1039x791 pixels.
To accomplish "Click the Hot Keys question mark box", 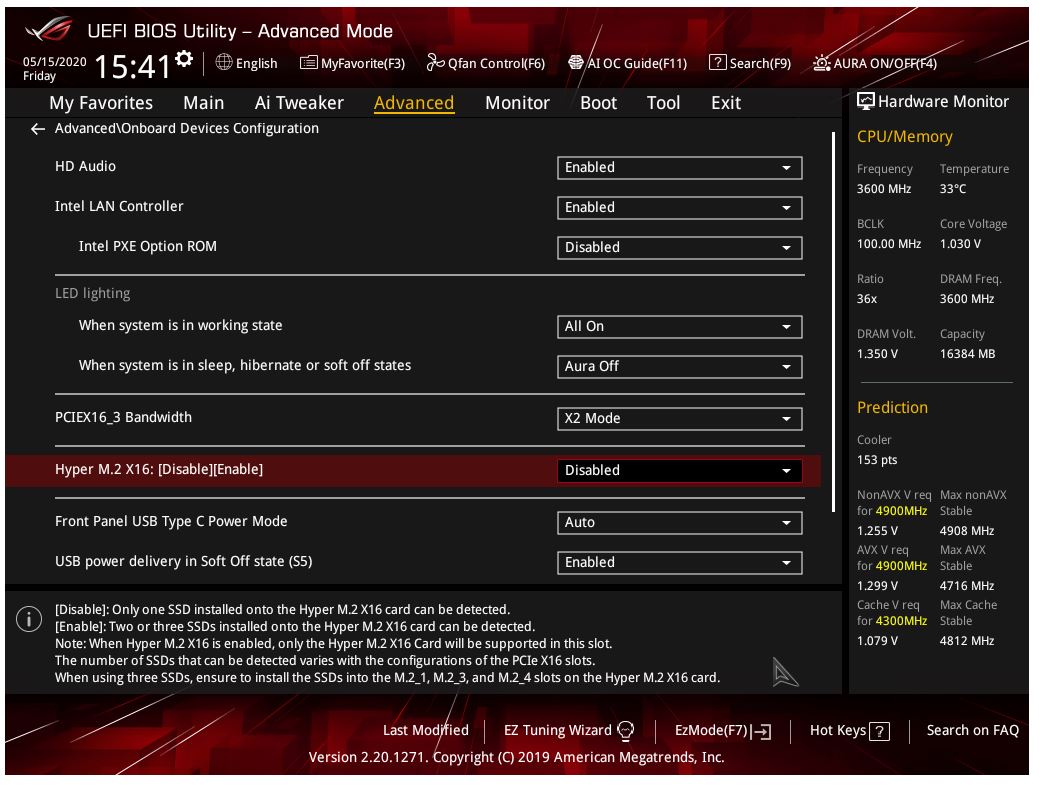I will pos(879,731).
